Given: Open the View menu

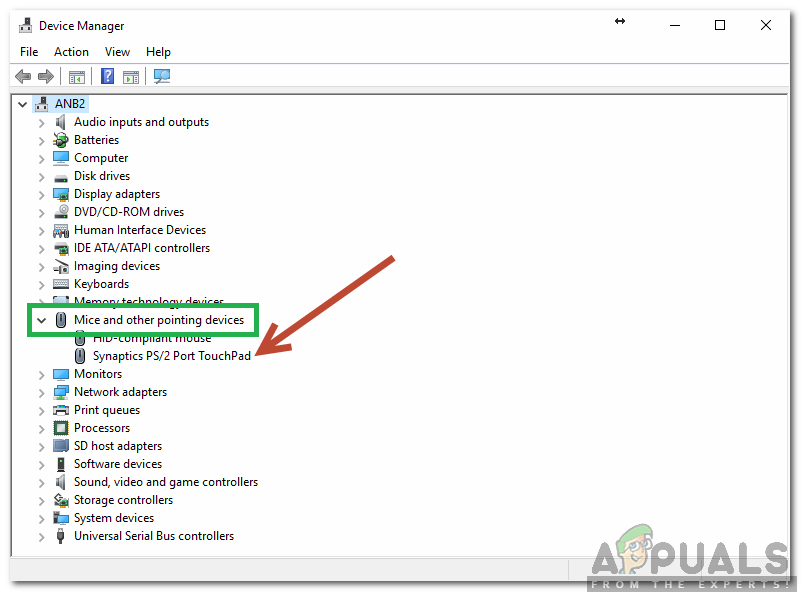Looking at the screenshot, I should 117,52.
